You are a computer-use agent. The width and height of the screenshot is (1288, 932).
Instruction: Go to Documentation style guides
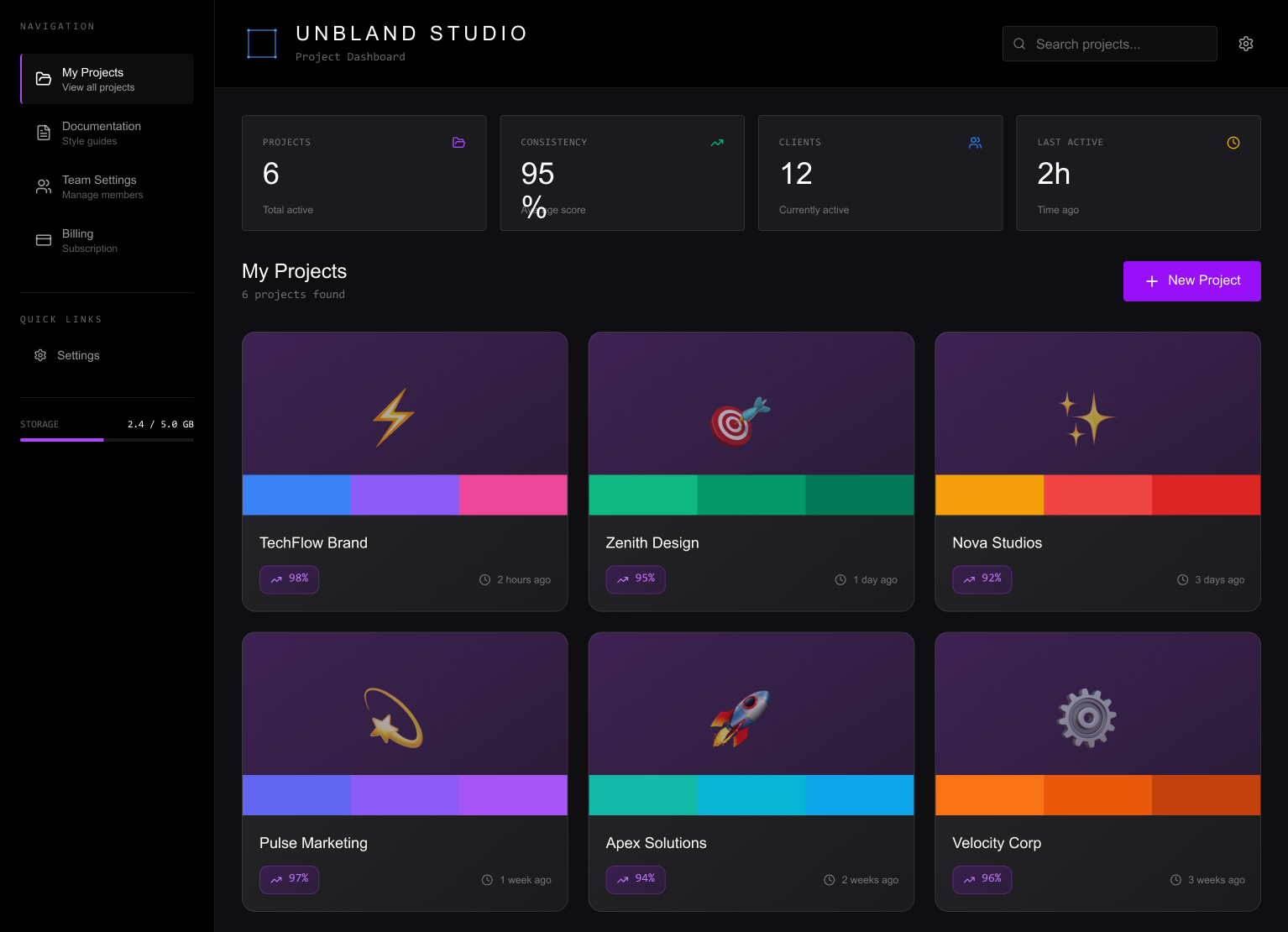point(107,133)
